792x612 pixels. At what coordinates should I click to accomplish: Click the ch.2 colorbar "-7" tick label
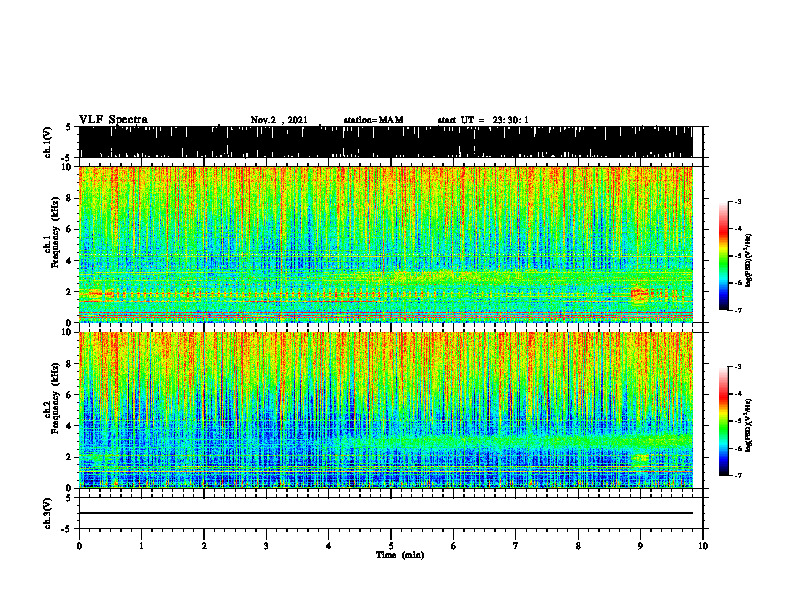[x=738, y=475]
